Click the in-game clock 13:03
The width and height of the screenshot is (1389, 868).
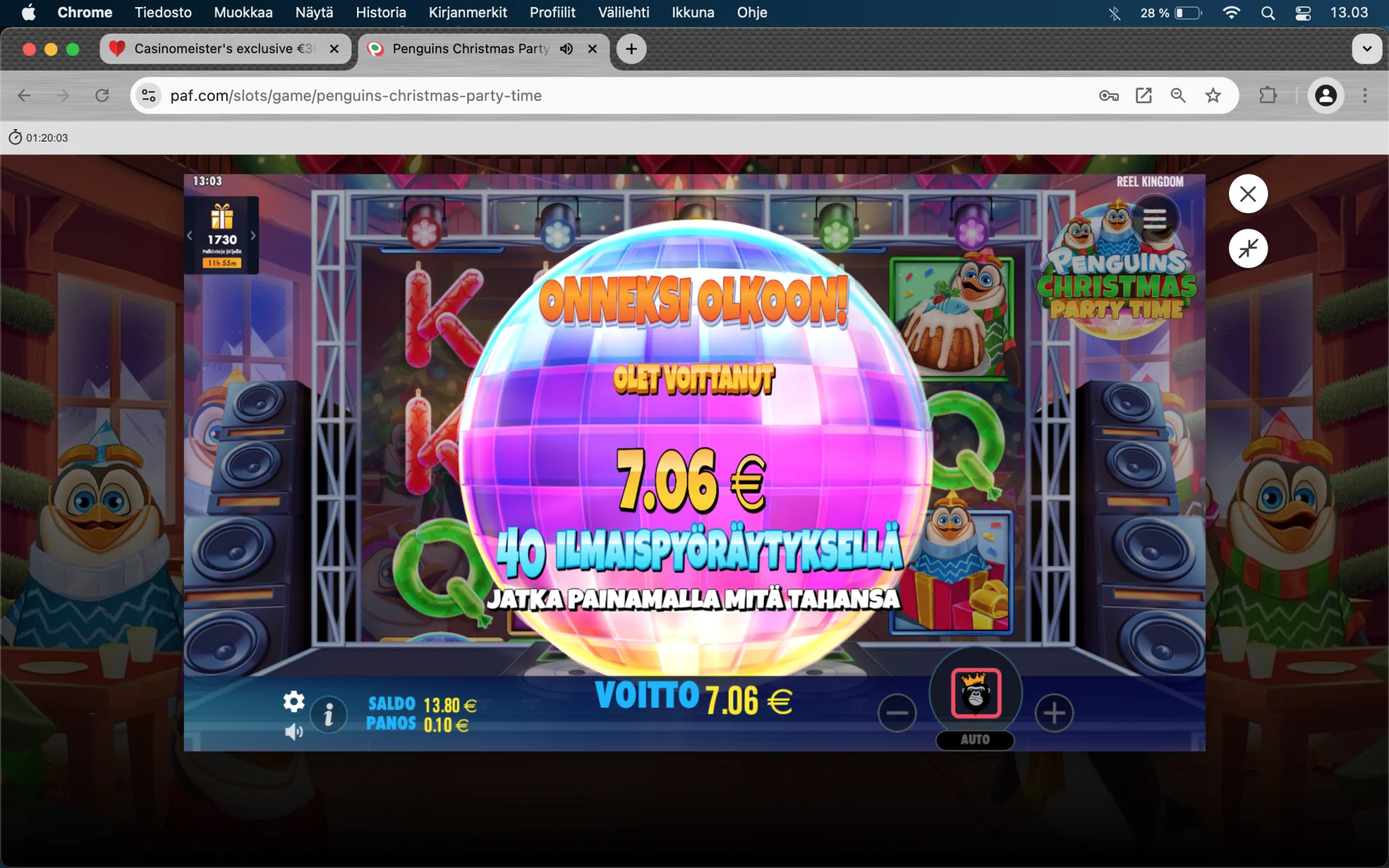click(208, 181)
